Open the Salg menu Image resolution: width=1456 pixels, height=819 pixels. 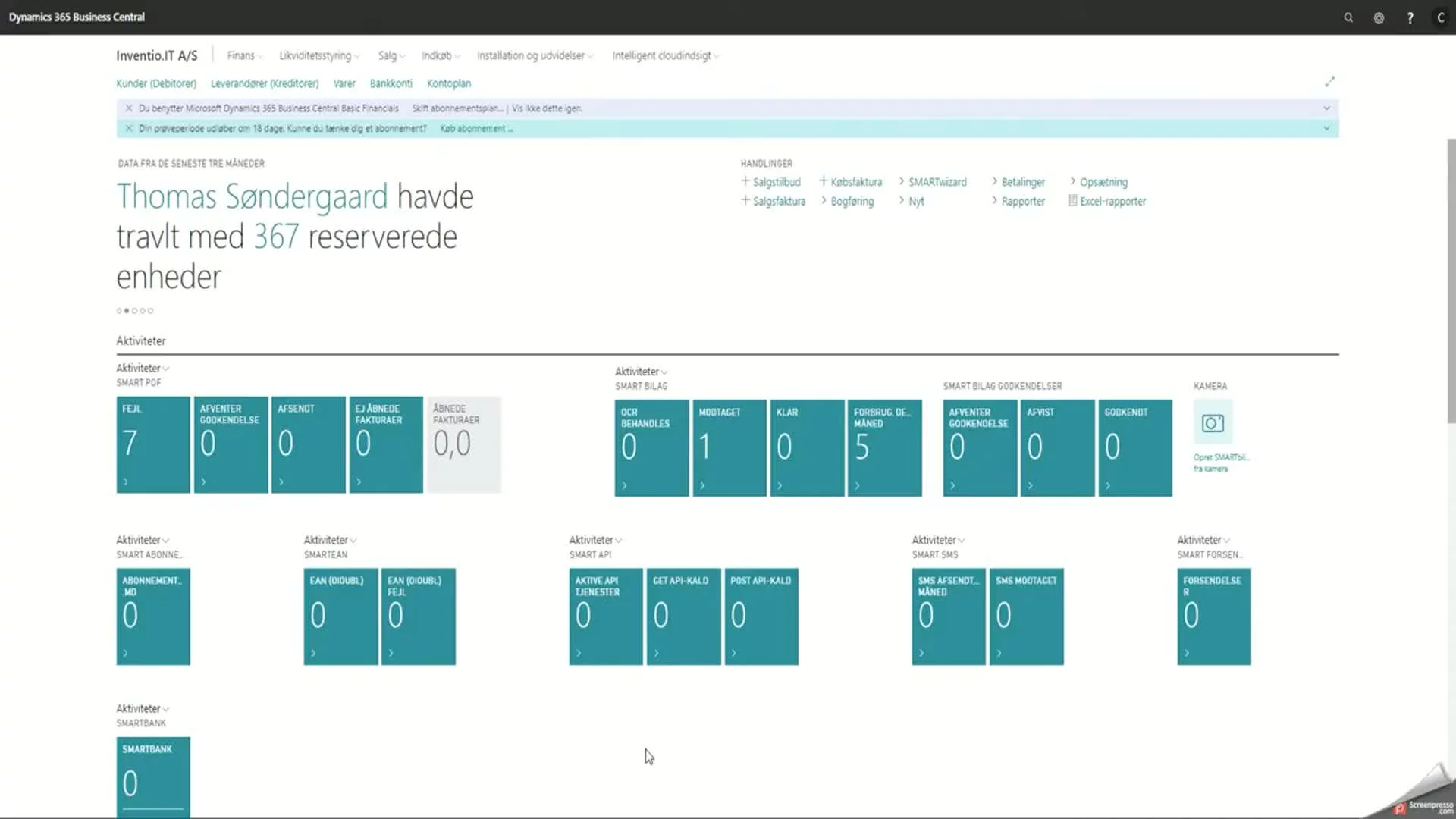coord(391,55)
